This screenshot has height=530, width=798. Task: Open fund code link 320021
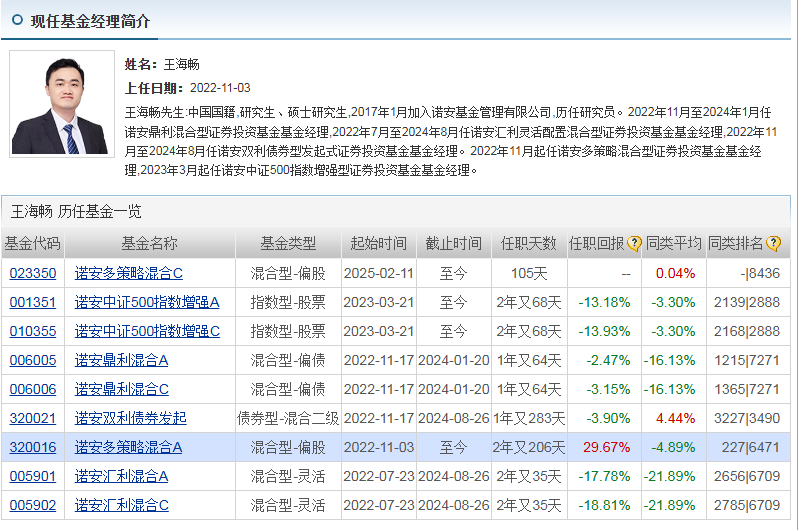tap(33, 419)
